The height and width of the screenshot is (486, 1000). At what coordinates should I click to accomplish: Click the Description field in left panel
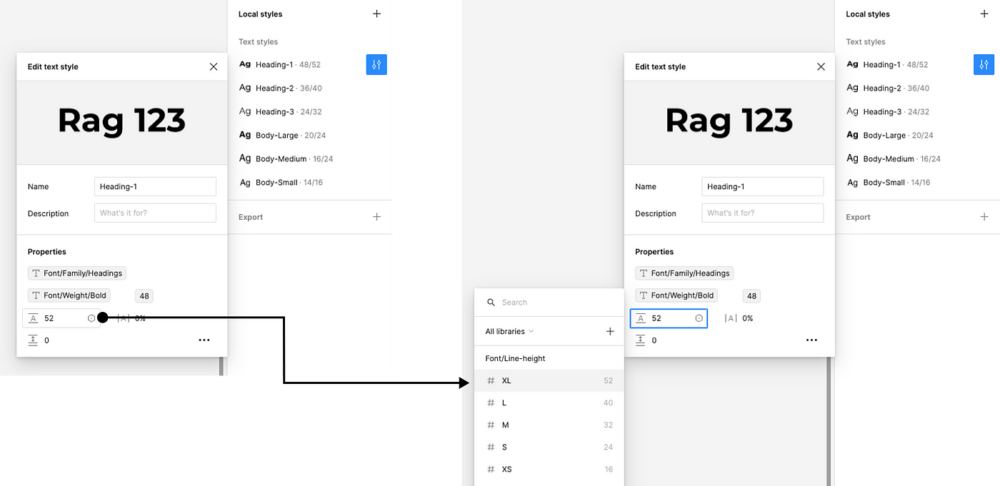[155, 213]
